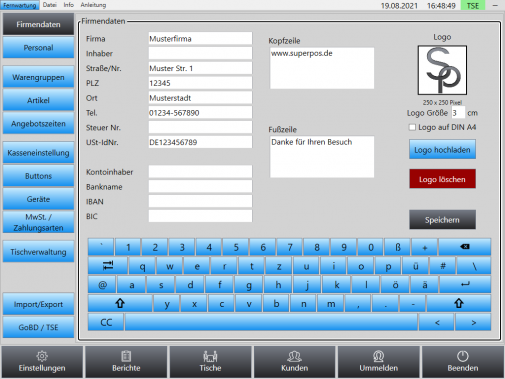The width and height of the screenshot is (505, 379).
Task: Hit the backspace key on on-screen keyboard
Action: (465, 247)
